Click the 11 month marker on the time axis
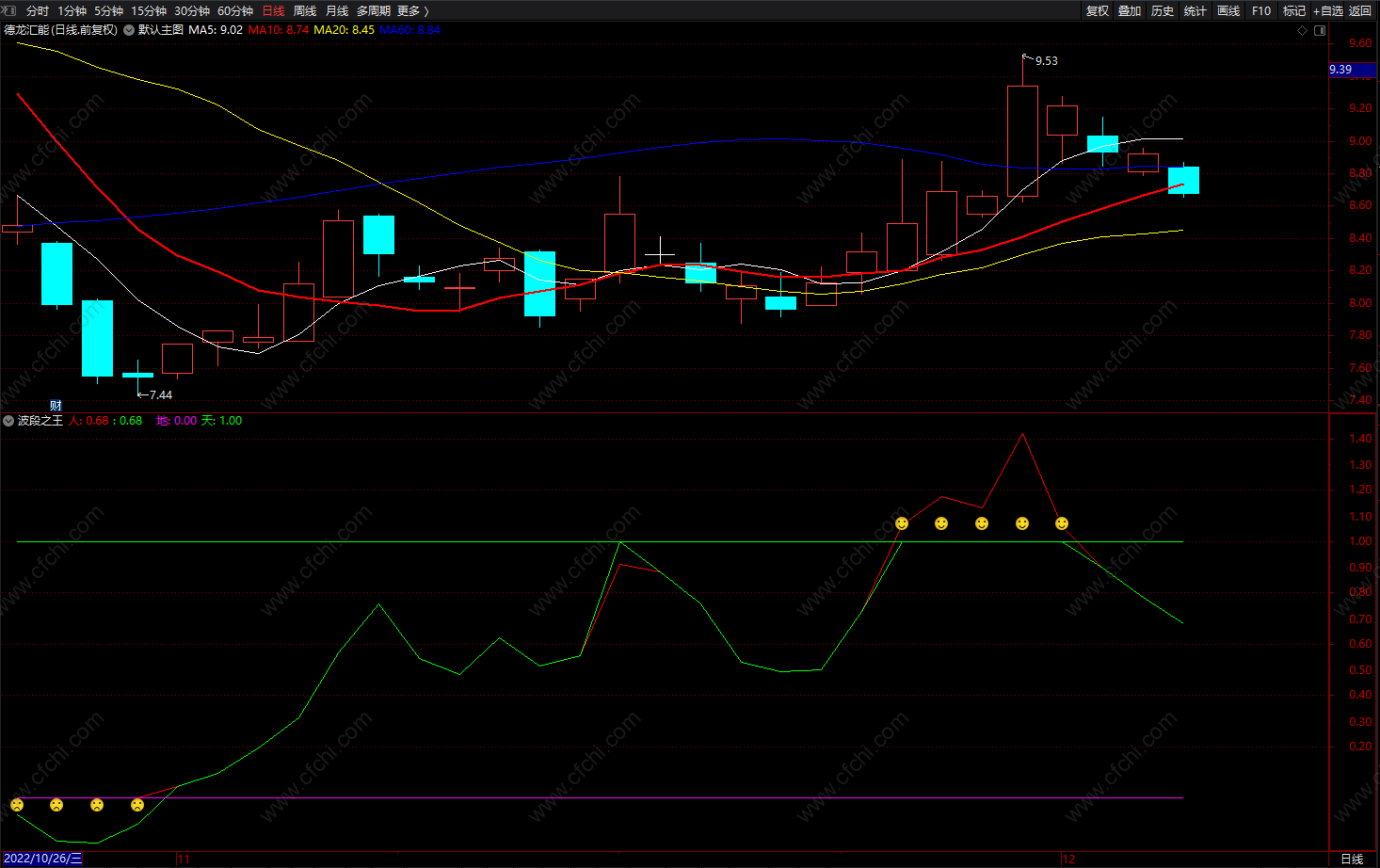Viewport: 1380px width, 868px height. point(184,860)
